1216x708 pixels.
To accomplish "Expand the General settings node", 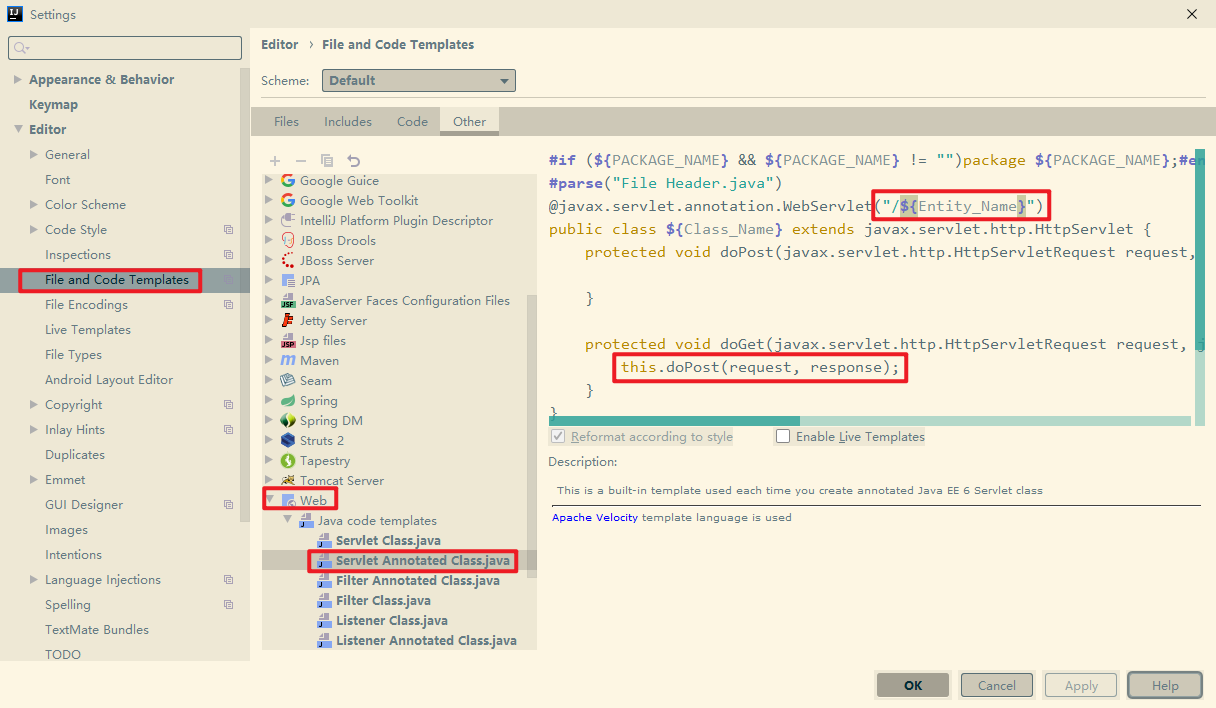I will pos(34,155).
